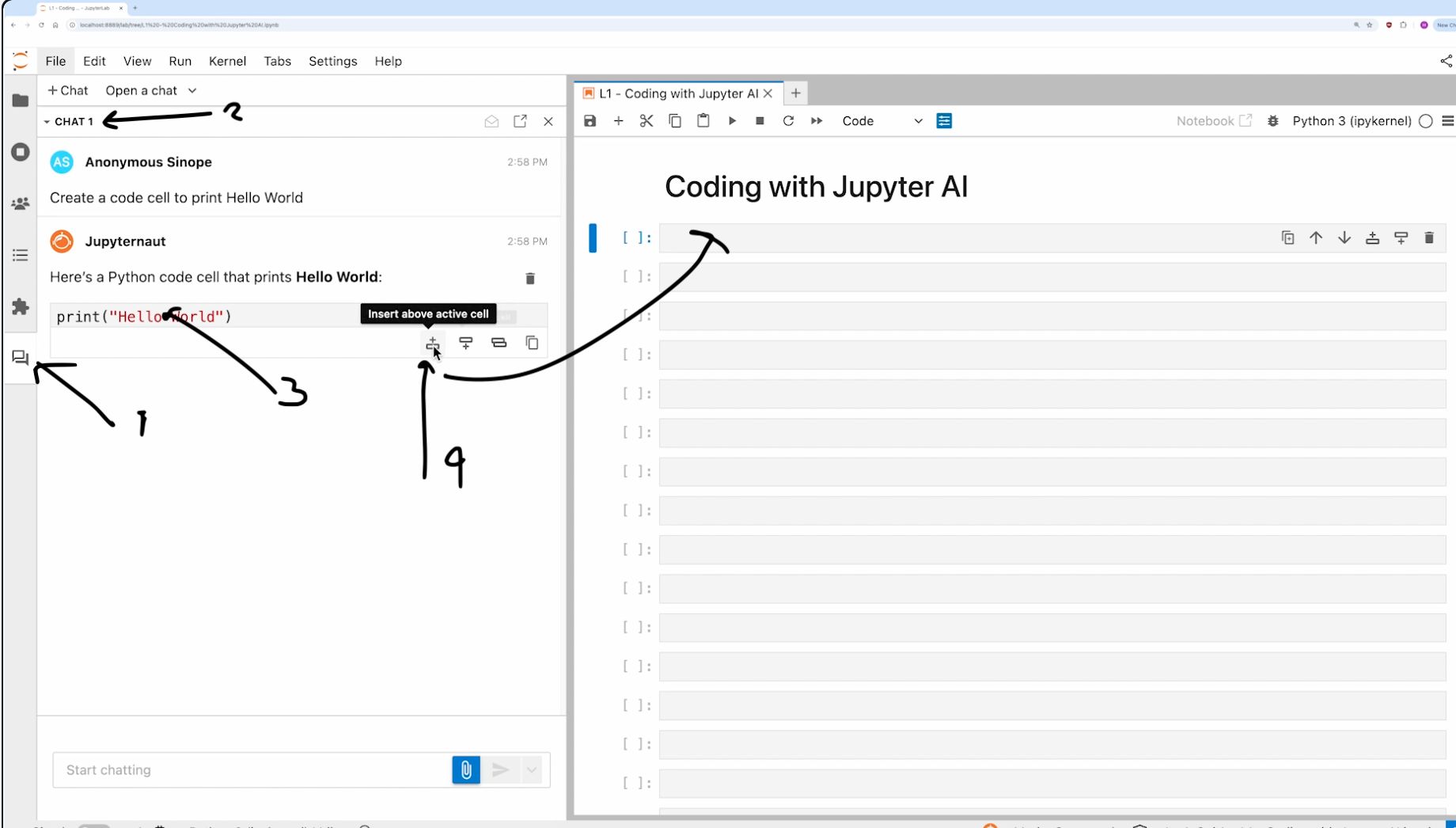Delete the first notebook cell via trash icon
The height and width of the screenshot is (828, 1456).
pyautogui.click(x=1430, y=237)
